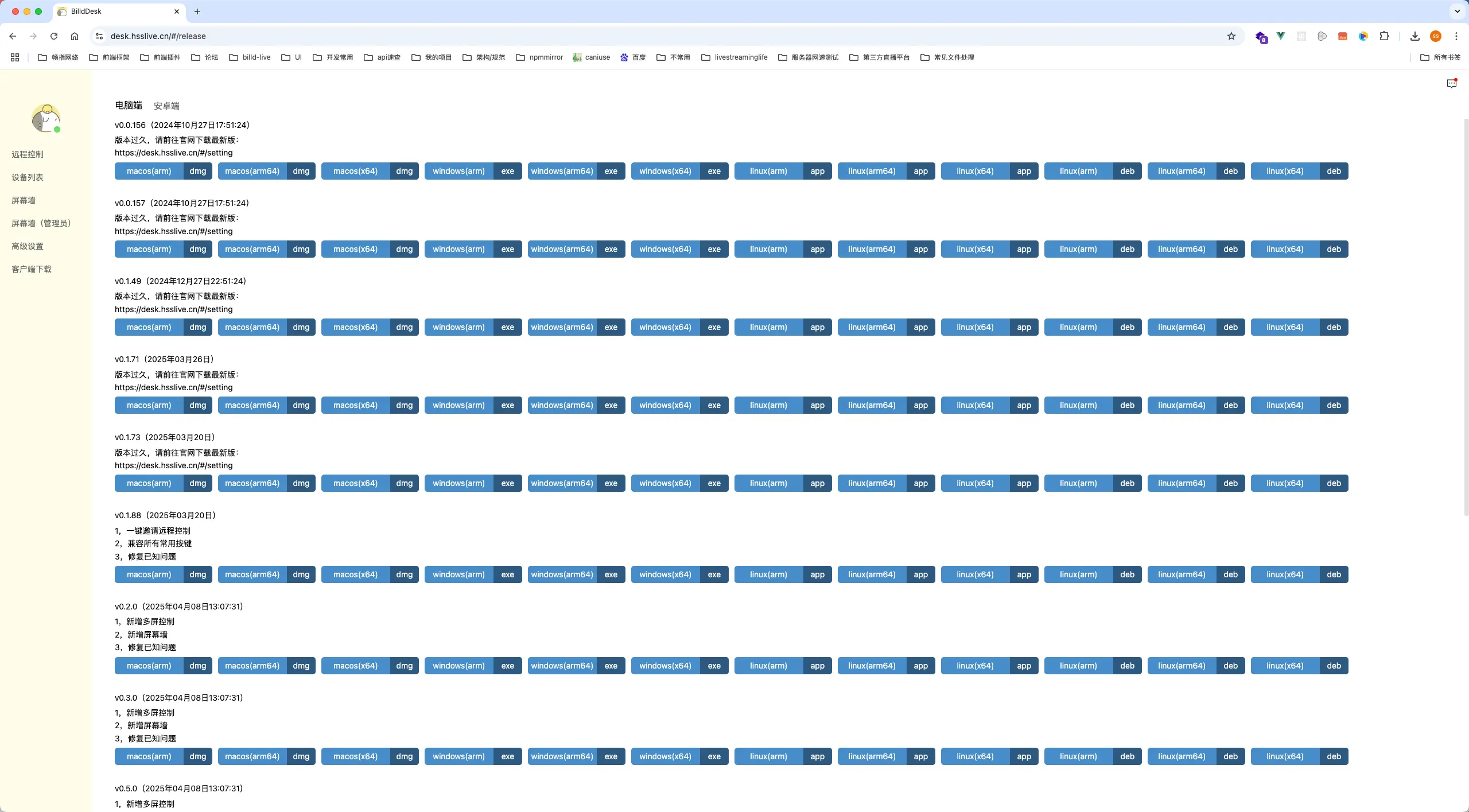This screenshot has height=812, width=1469.
Task: Bookmark this page with the star icon
Action: [x=1231, y=36]
